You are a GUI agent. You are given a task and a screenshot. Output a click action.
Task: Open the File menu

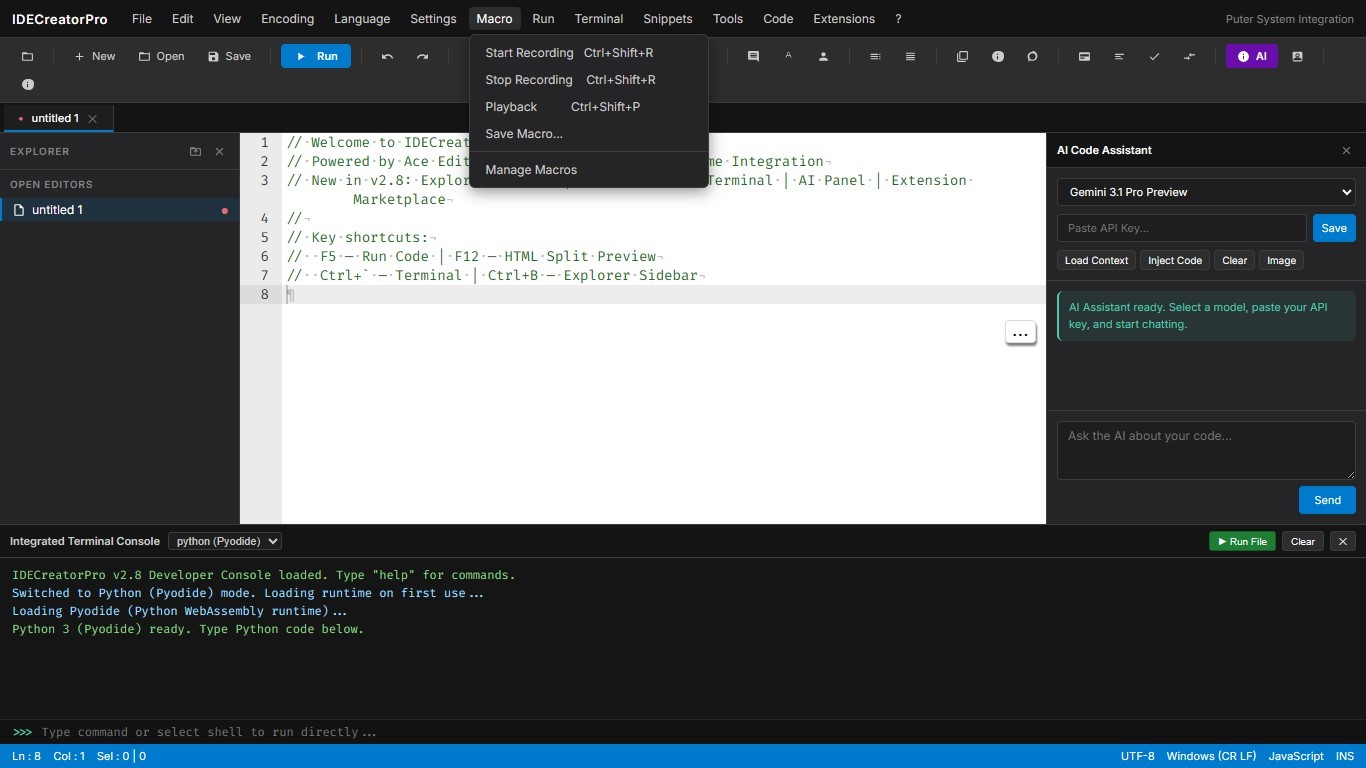pos(142,19)
